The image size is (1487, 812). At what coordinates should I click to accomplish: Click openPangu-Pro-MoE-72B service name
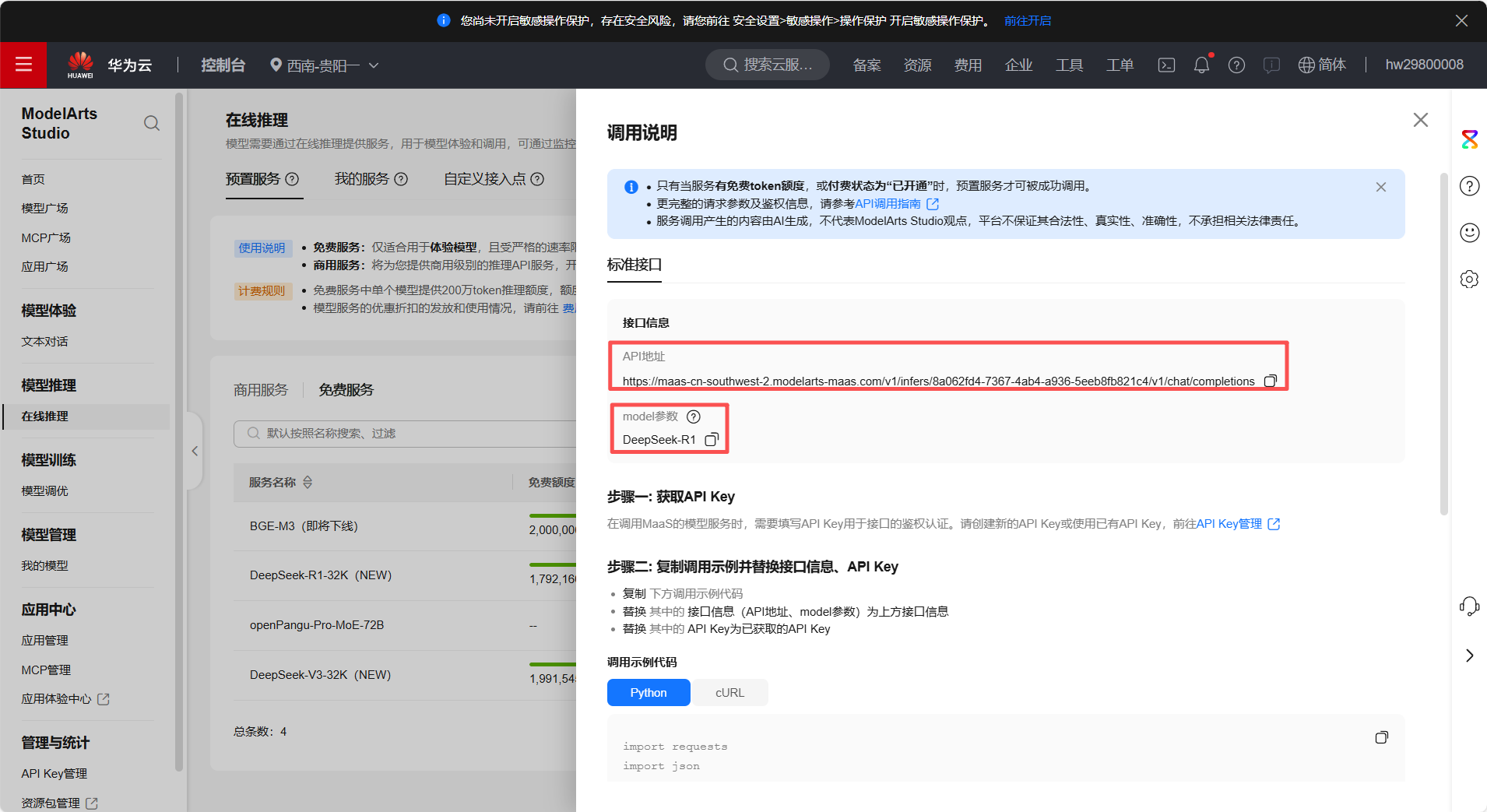(317, 625)
